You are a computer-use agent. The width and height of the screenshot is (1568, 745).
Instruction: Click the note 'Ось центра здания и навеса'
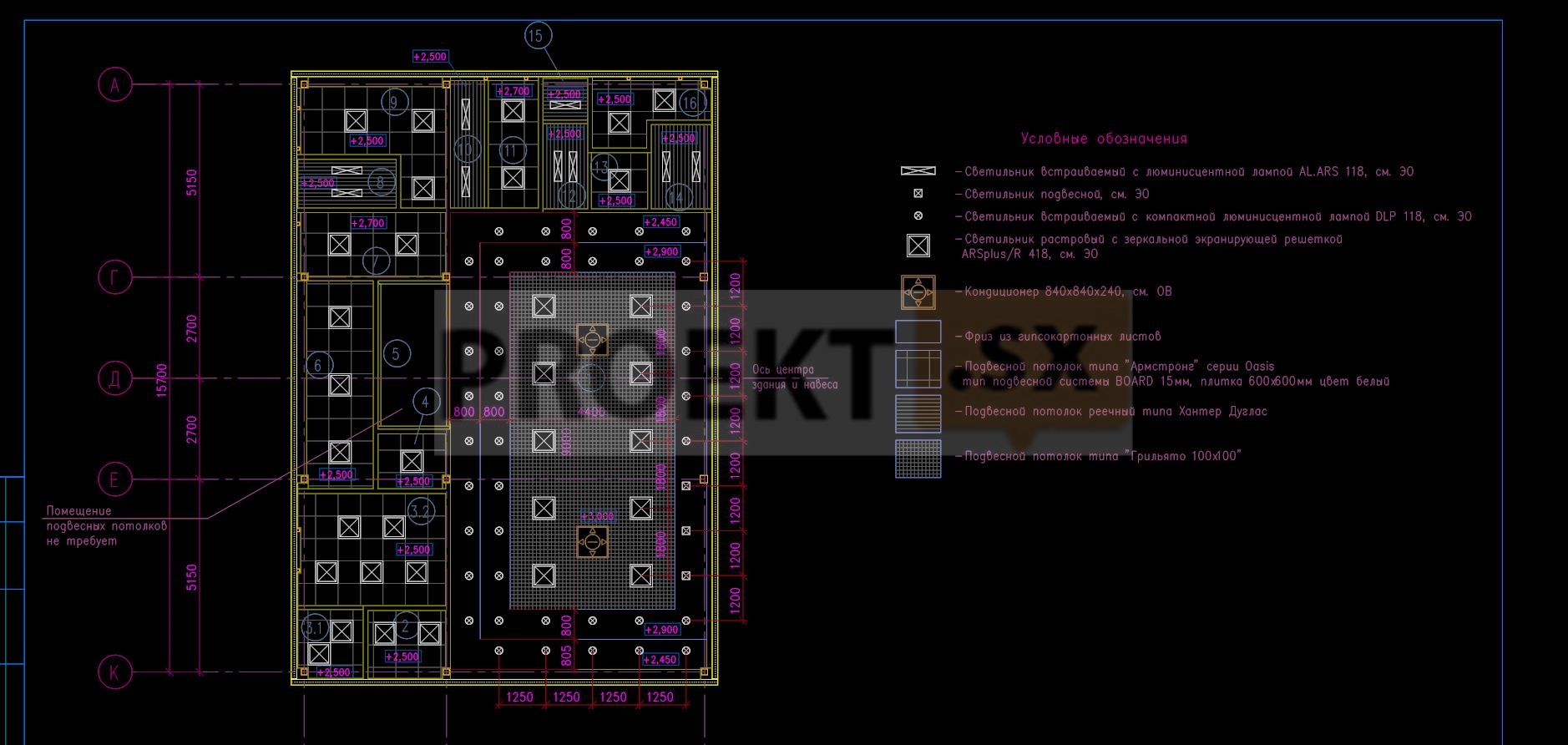[795, 378]
